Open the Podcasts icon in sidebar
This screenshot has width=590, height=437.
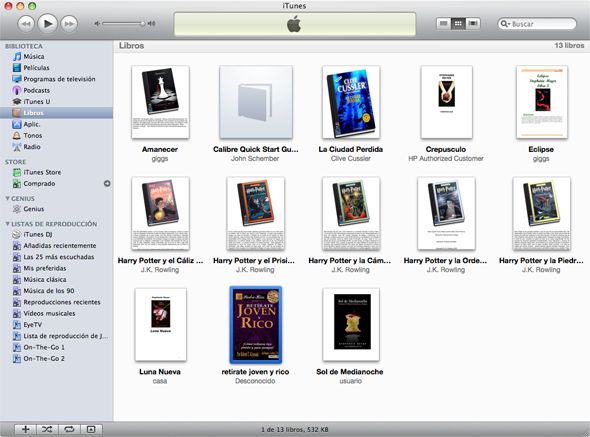[17, 90]
